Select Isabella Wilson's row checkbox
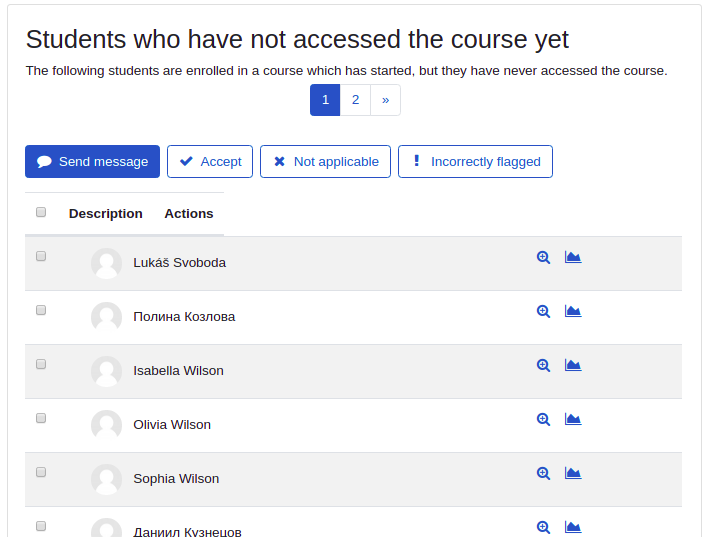 (41, 364)
